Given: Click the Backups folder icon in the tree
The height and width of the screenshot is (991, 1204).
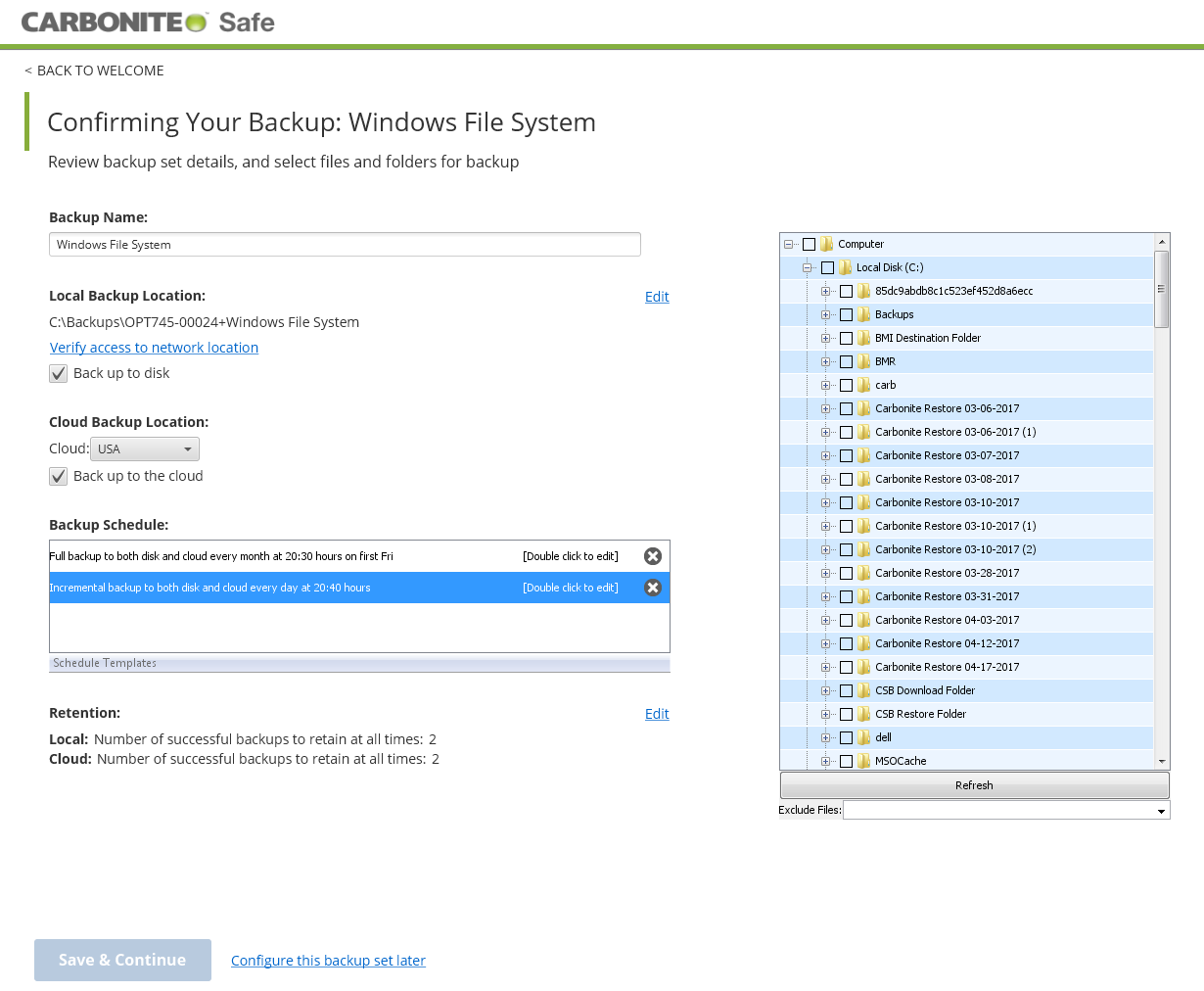Looking at the screenshot, I should click(863, 314).
